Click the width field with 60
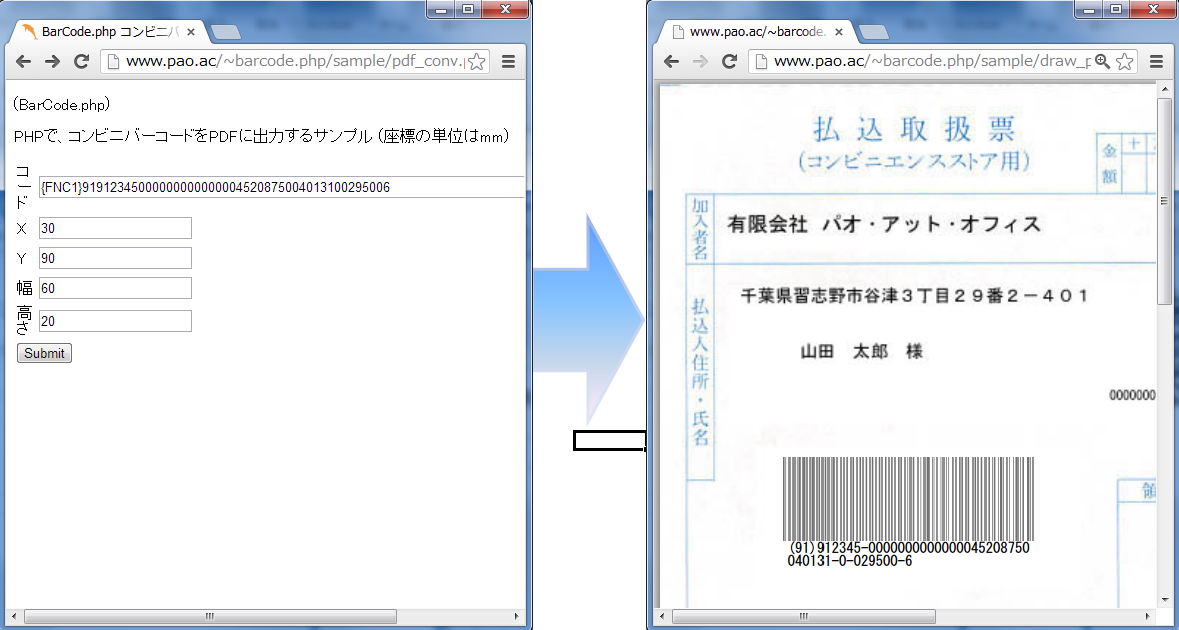 115,288
